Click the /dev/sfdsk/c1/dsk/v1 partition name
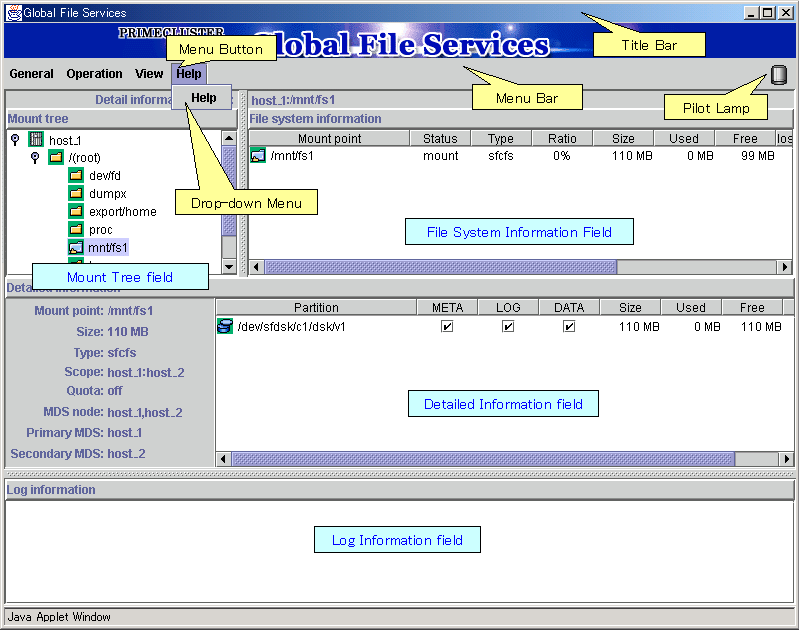Image resolution: width=799 pixels, height=630 pixels. coord(291,327)
